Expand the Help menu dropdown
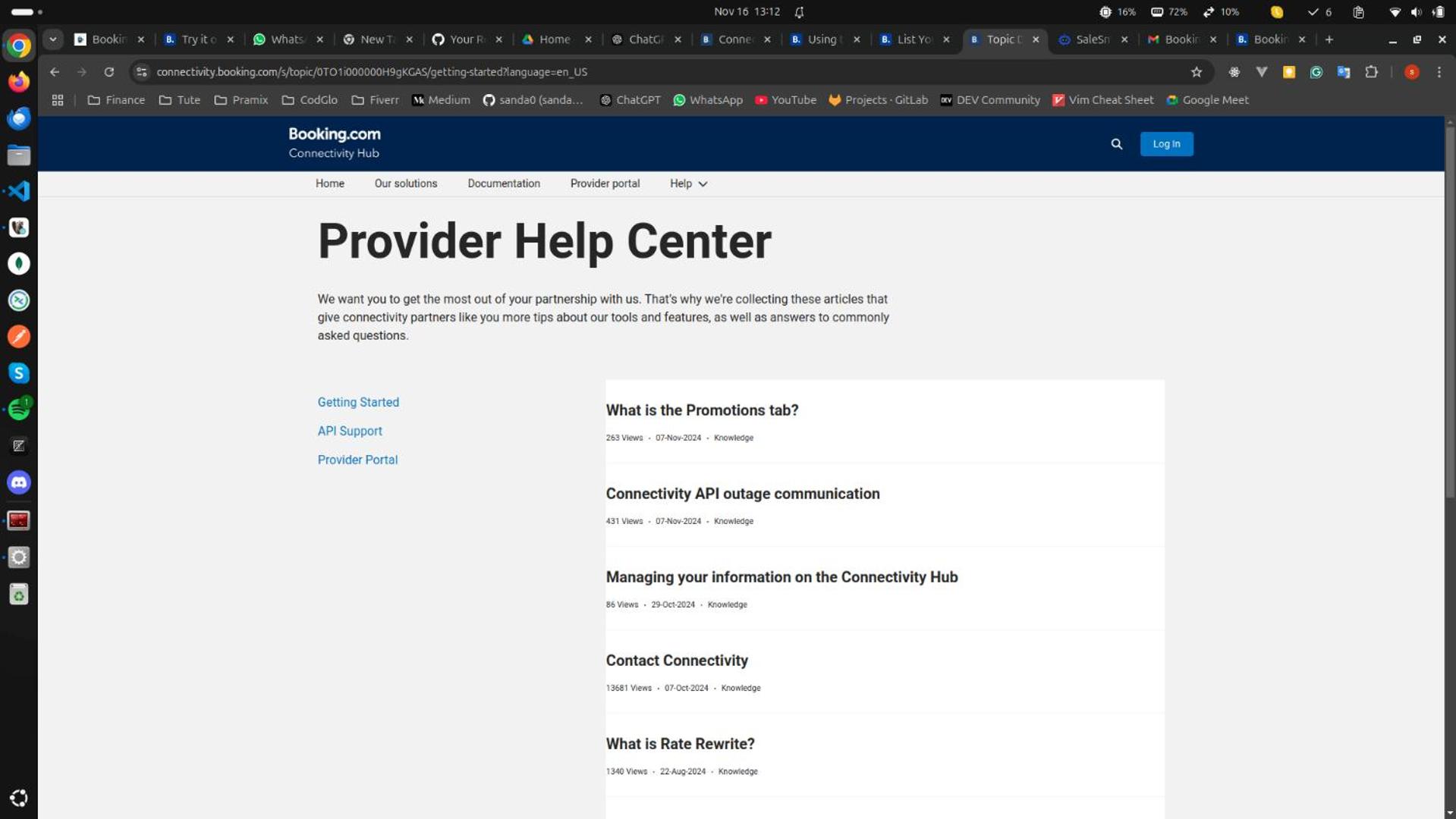Screen dimensions: 1456x819 [x=688, y=184]
